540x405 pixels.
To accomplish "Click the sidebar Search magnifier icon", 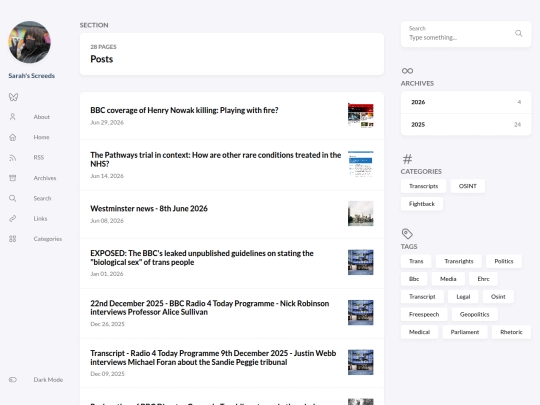I will pos(13,198).
